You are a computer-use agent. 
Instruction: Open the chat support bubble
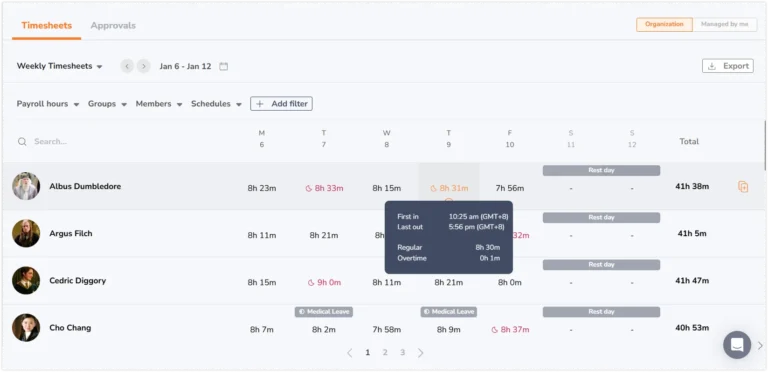coord(737,345)
